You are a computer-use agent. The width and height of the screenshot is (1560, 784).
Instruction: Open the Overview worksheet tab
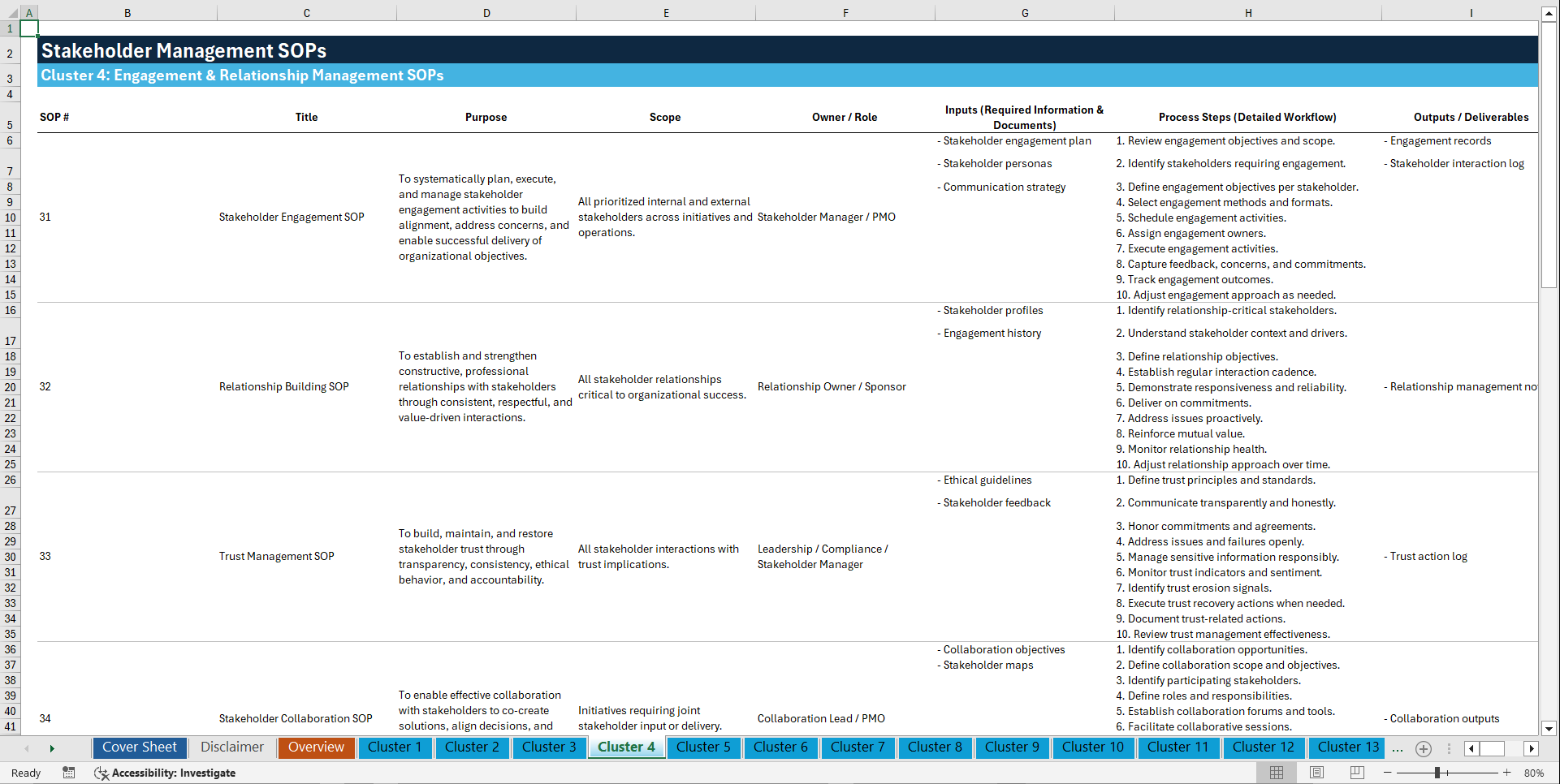316,747
